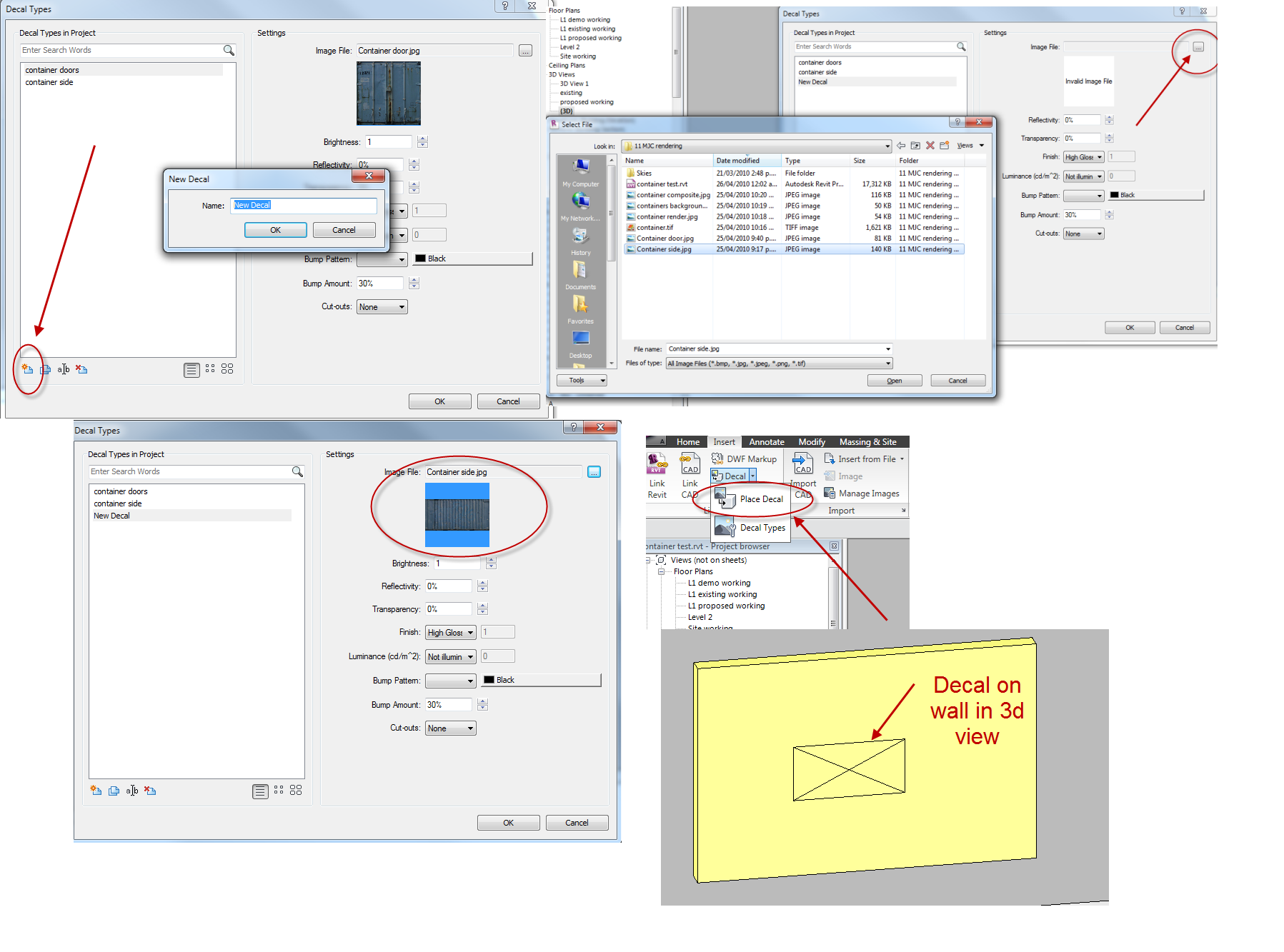Switch to small icons view in the Container door.jpg dialog
The image size is (1284, 952).
pos(210,369)
